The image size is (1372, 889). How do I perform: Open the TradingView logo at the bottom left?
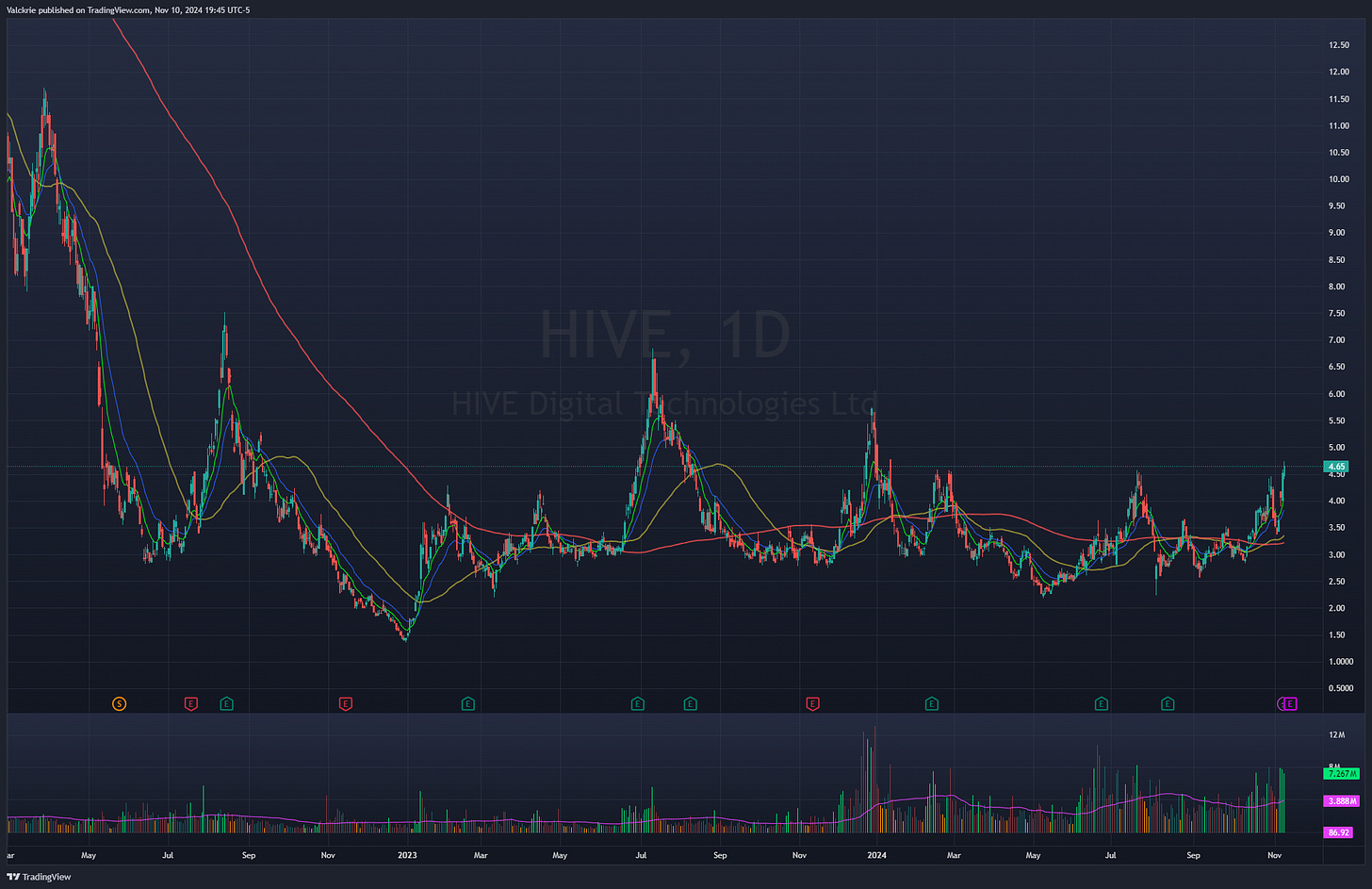point(39,877)
